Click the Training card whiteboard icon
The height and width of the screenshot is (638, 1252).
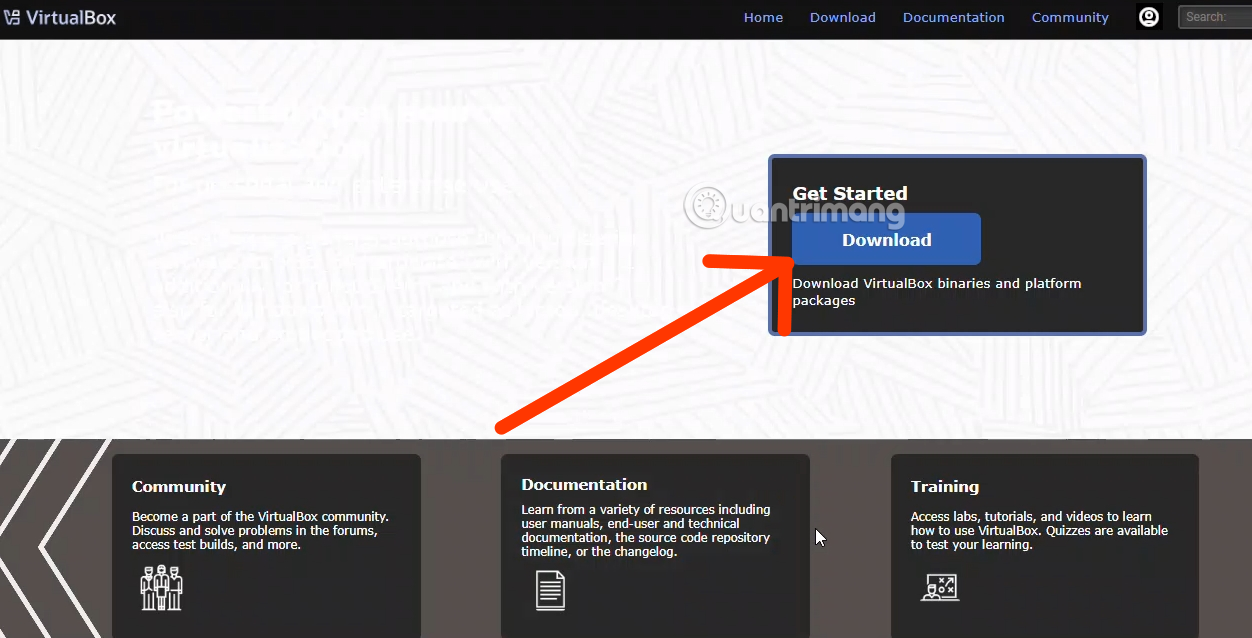point(939,587)
